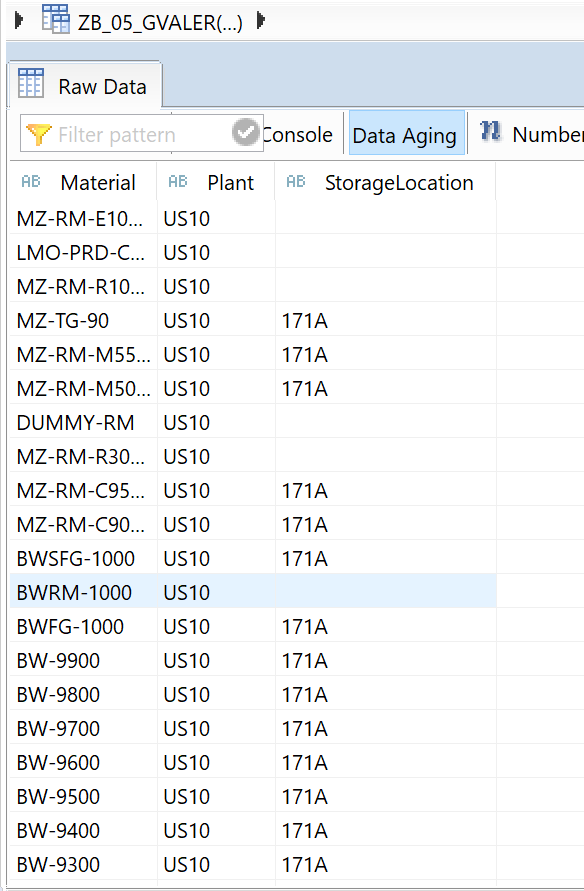584x891 pixels.
Task: Select the DUMMY-RM material cell
Action: (84, 422)
